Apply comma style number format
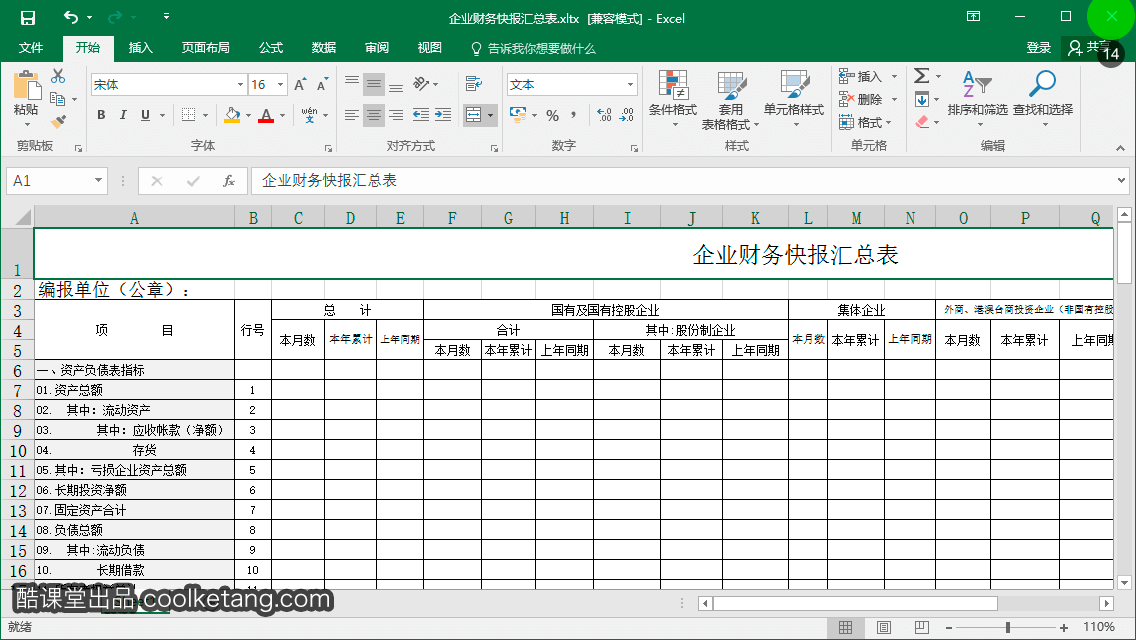The width and height of the screenshot is (1136, 640). point(574,115)
